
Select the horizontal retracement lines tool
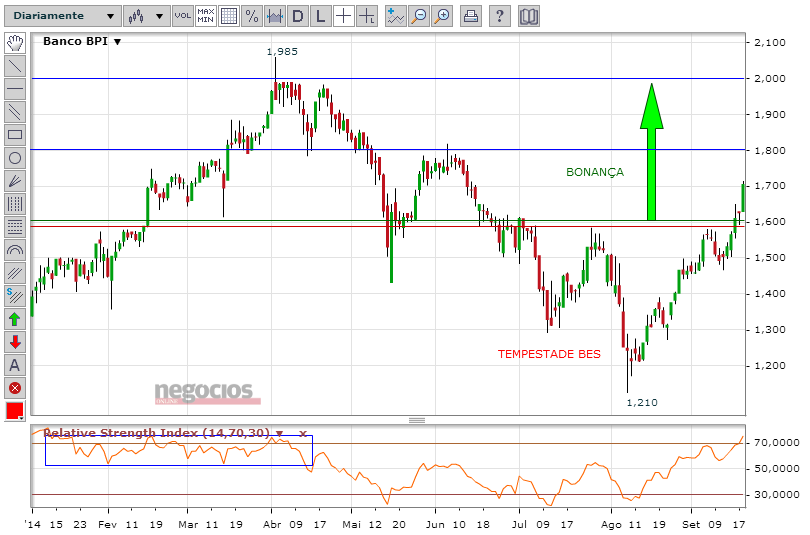click(x=15, y=227)
